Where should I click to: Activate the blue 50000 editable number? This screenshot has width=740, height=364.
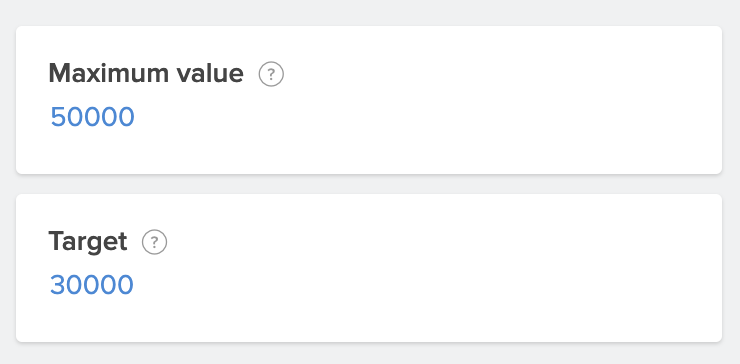(x=92, y=117)
